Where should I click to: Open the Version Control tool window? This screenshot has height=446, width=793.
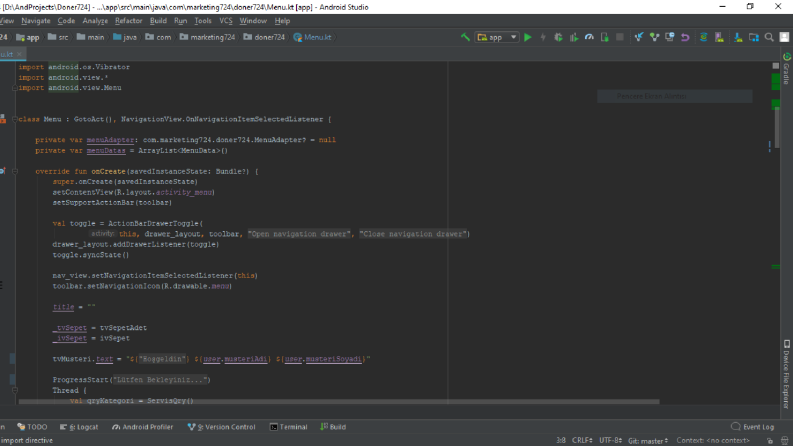(x=222, y=427)
